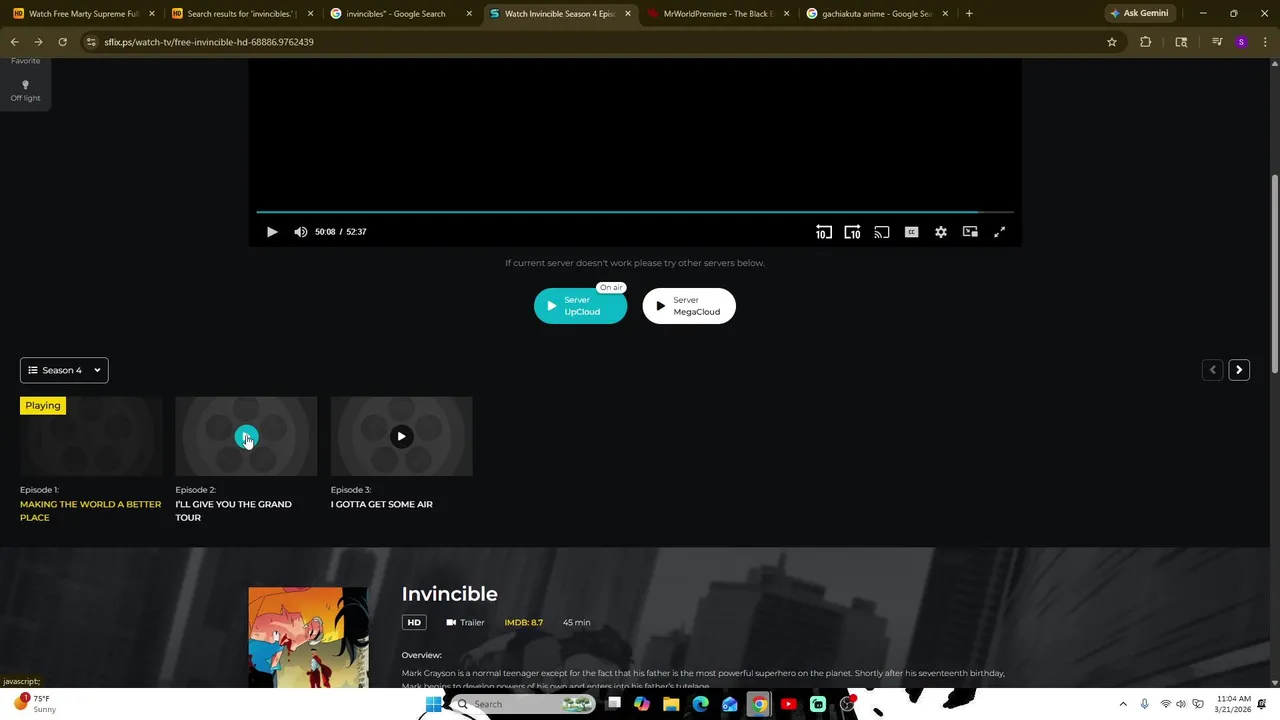The width and height of the screenshot is (1280, 720).
Task: Cast the video to another device
Action: 882,232
